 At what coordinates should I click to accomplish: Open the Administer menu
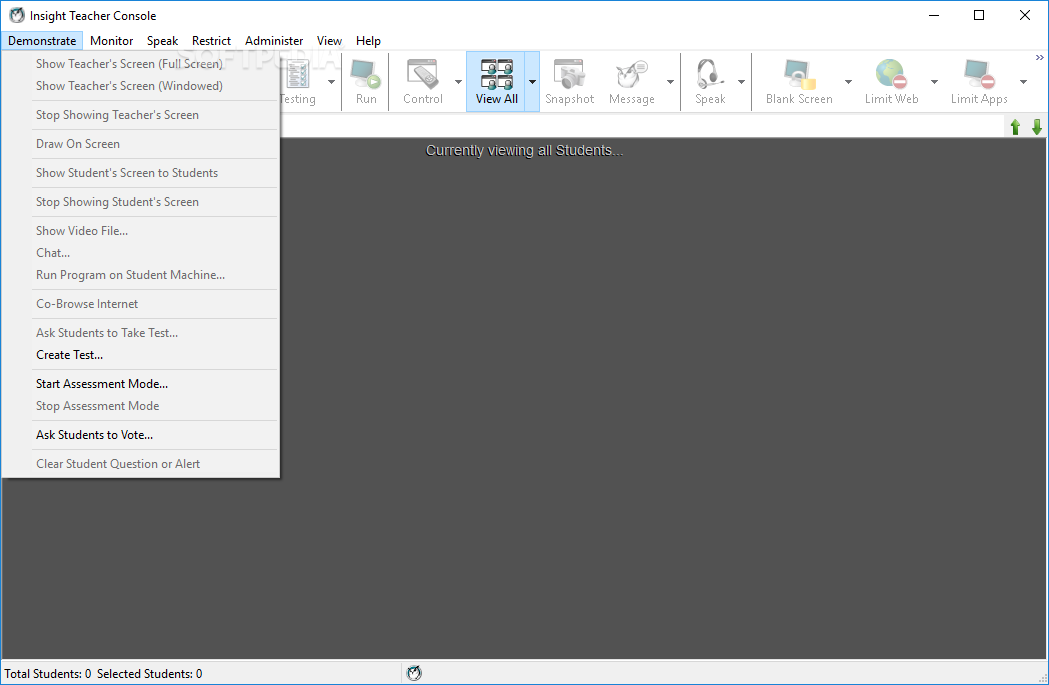pyautogui.click(x=274, y=41)
